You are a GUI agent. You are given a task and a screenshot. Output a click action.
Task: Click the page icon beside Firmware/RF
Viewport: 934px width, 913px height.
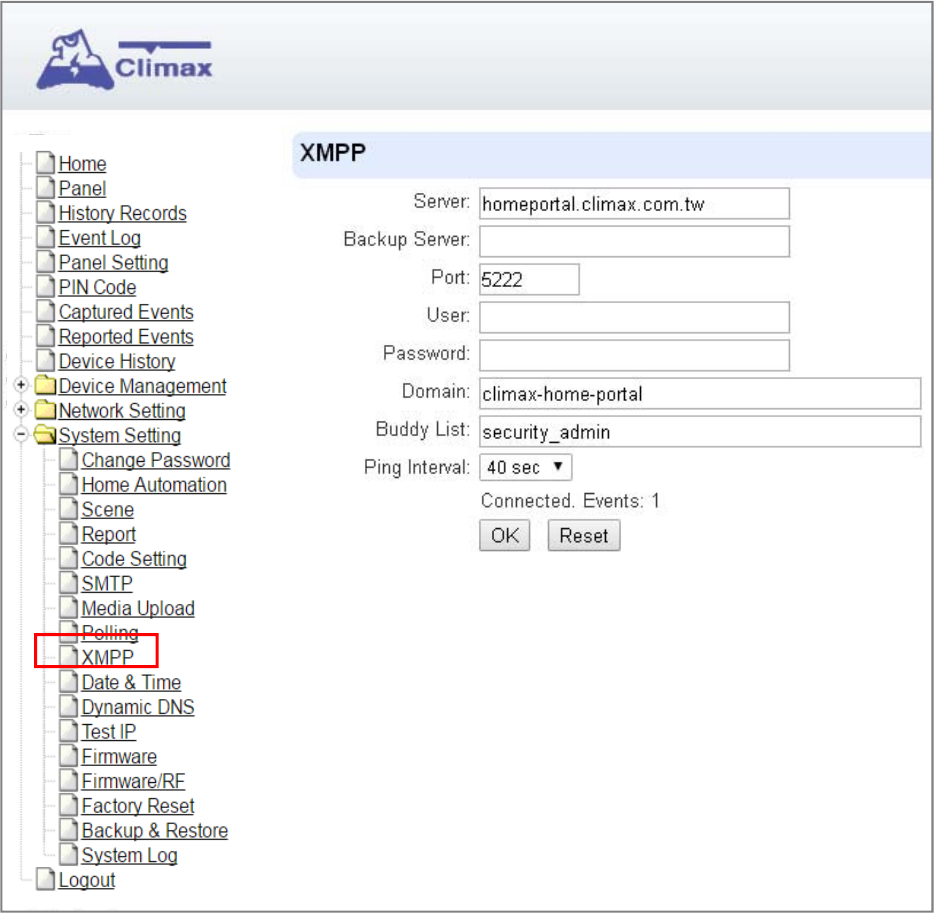(x=69, y=781)
